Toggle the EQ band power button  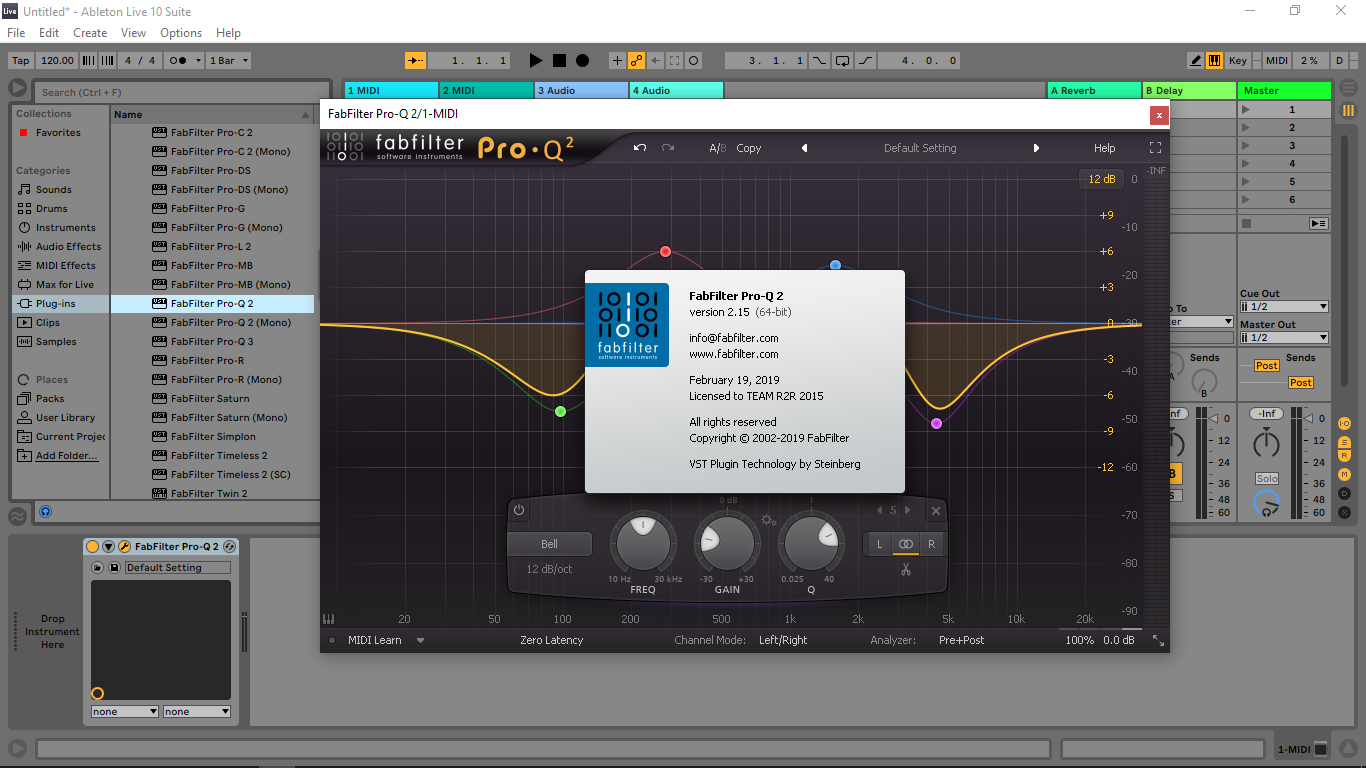519,510
